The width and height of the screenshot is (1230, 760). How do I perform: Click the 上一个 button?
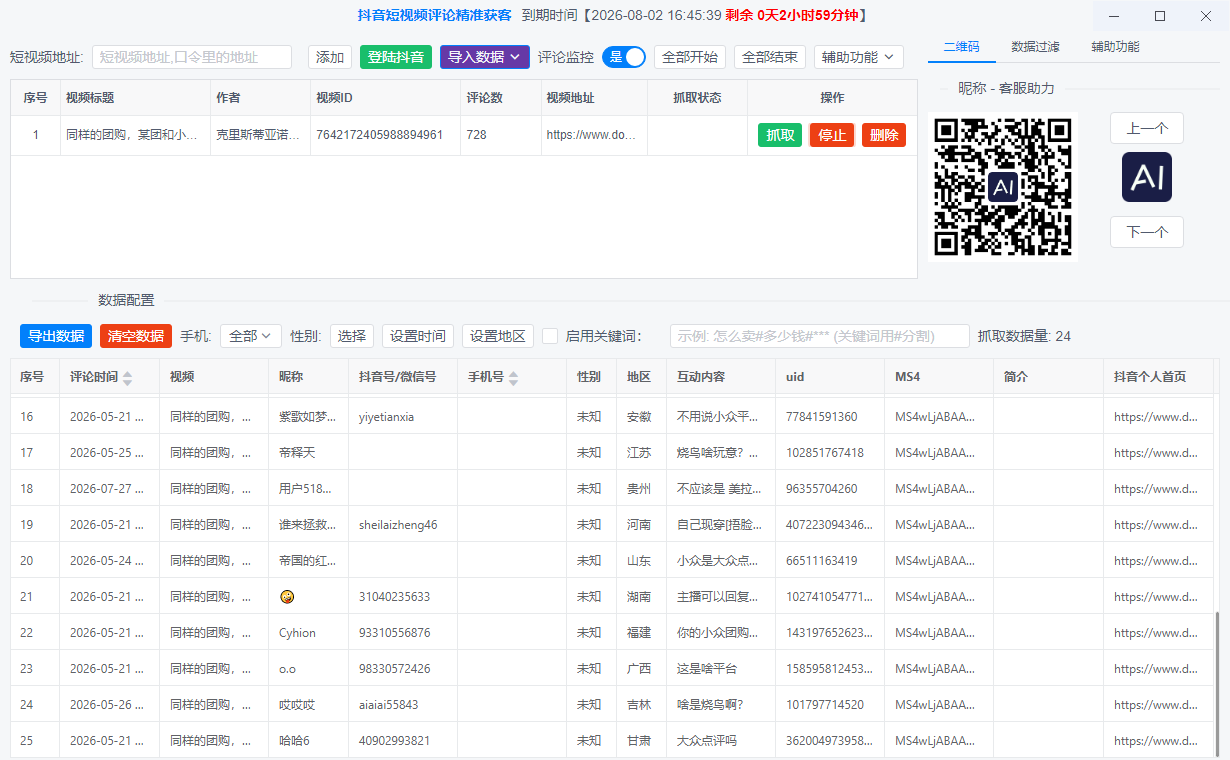click(1147, 128)
